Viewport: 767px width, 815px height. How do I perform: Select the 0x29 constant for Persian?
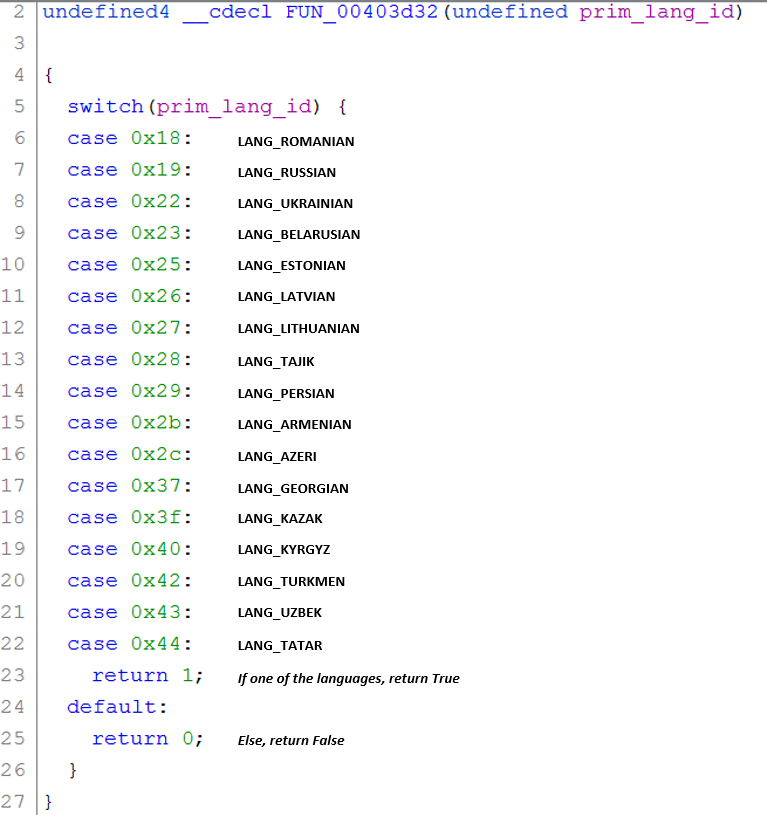(160, 391)
